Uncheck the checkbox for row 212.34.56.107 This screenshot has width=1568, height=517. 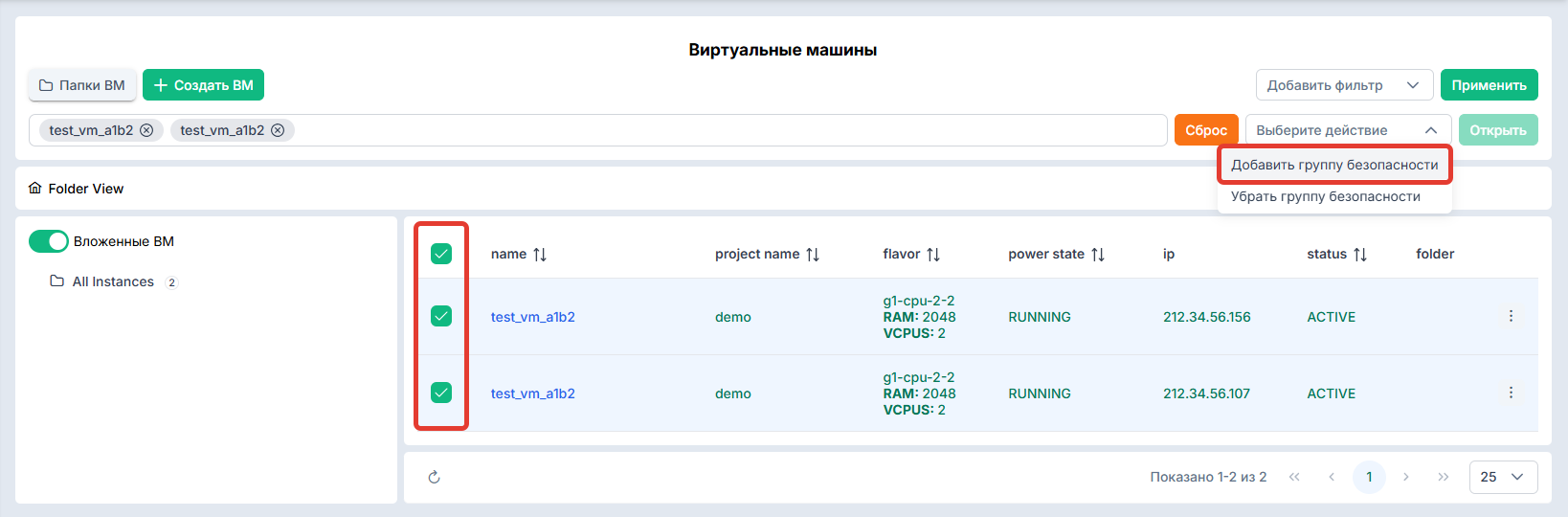point(441,393)
